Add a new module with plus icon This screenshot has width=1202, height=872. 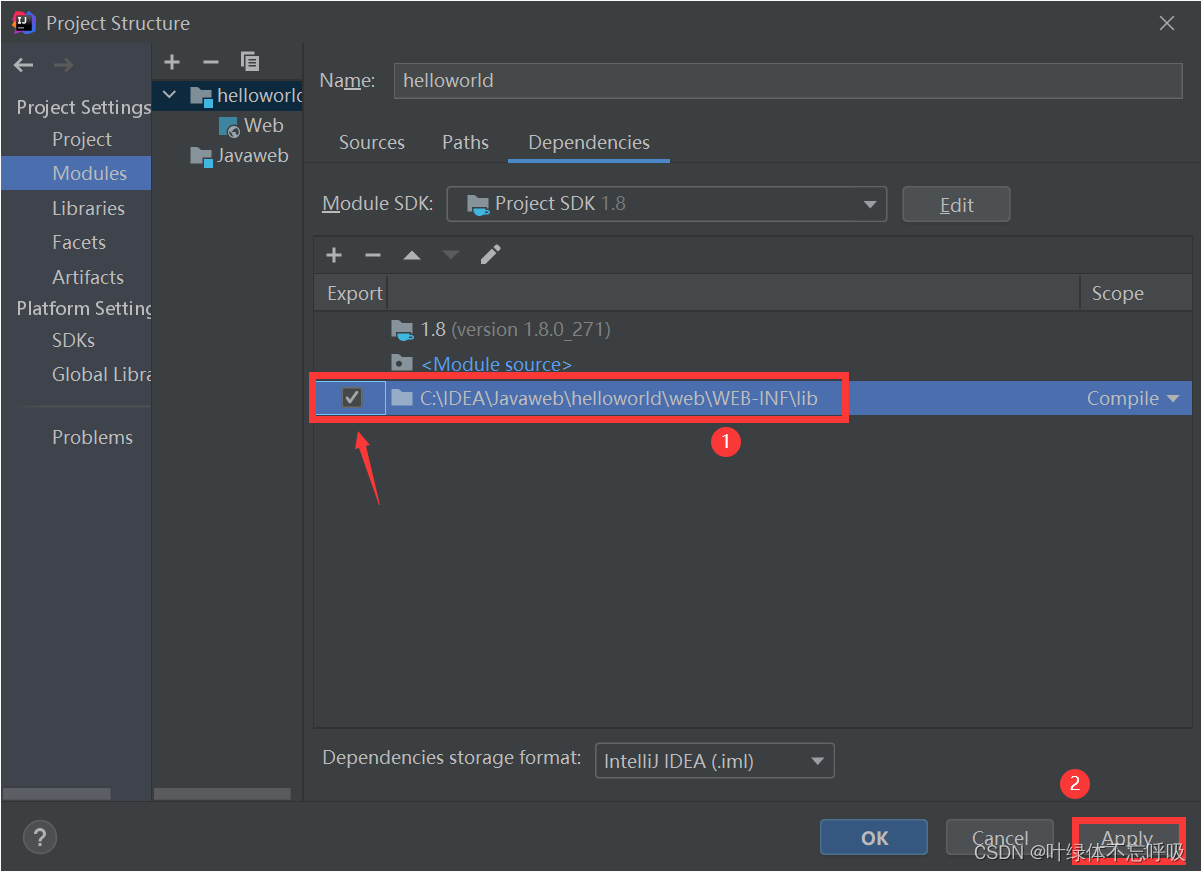(x=172, y=62)
